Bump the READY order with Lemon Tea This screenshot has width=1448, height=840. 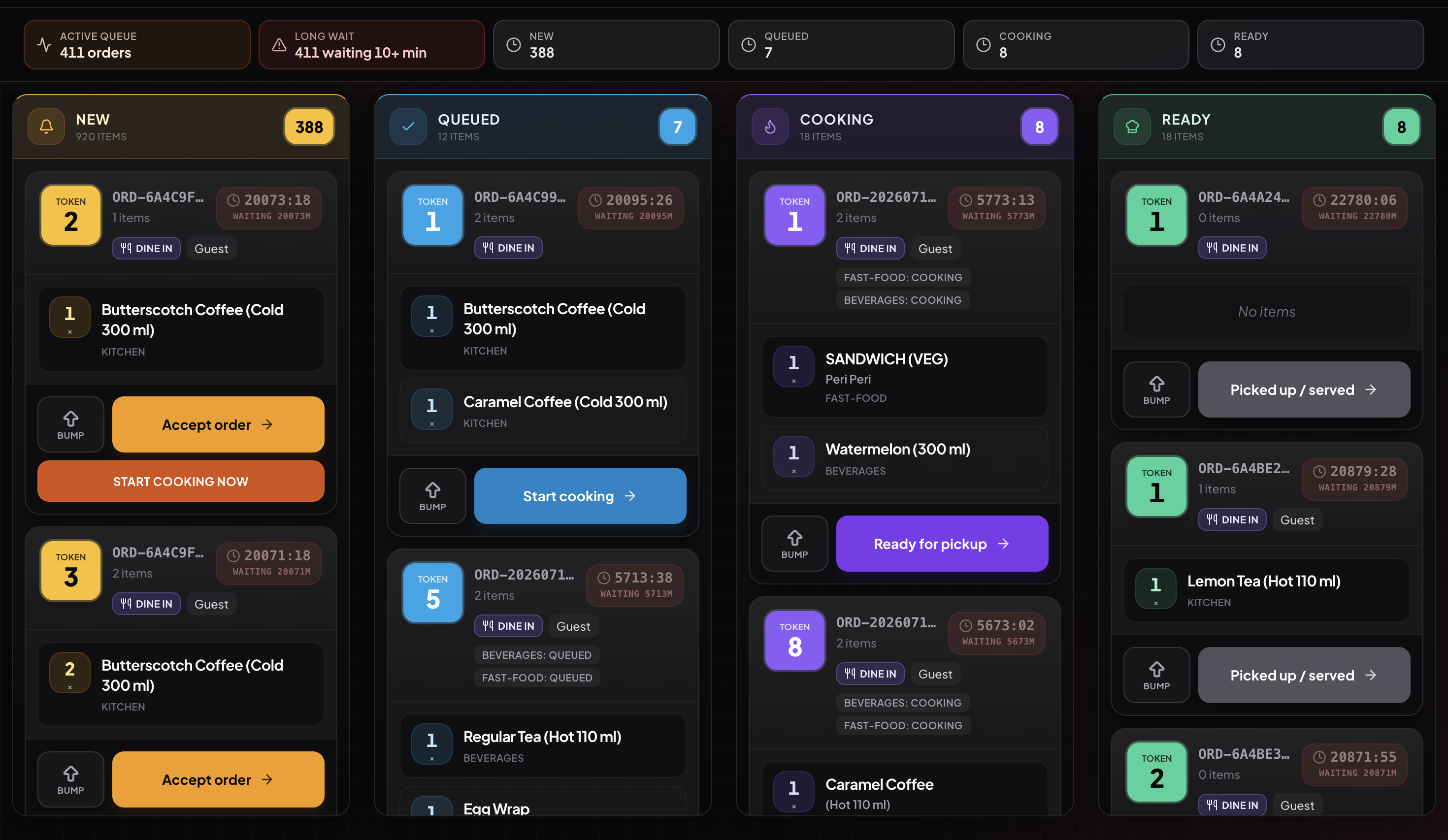tap(1156, 675)
